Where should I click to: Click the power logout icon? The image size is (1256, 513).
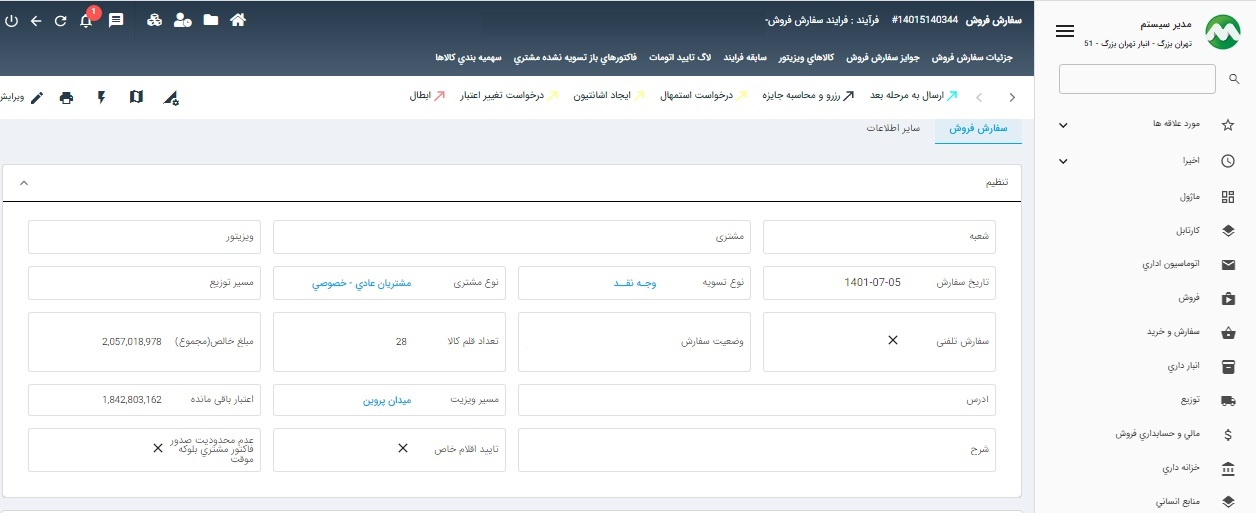click(11, 20)
